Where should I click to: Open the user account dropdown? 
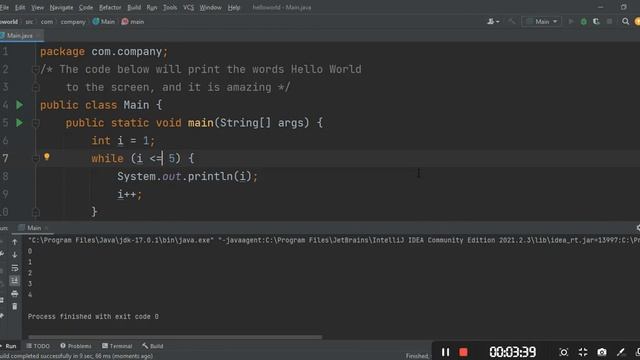pos(493,22)
